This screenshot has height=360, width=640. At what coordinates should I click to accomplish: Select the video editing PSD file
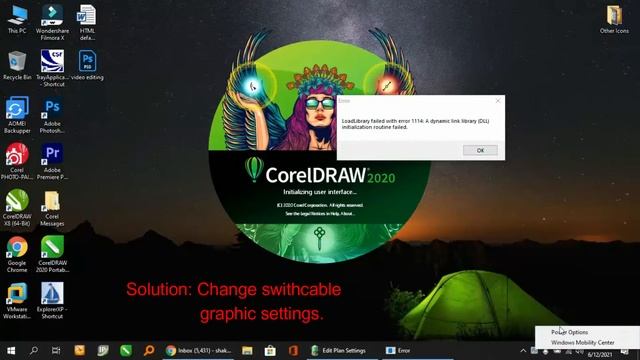point(87,65)
